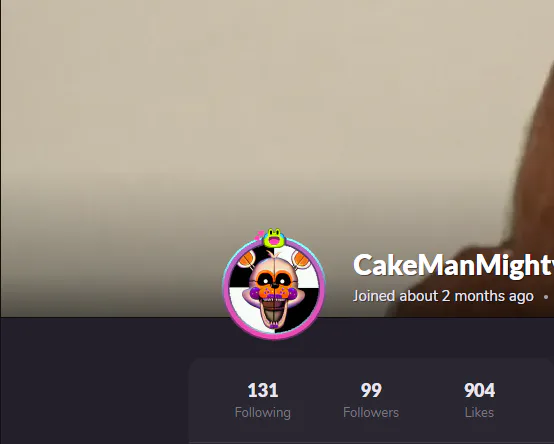
Task: Click the pink ring avatar frame border
Action: (274, 337)
